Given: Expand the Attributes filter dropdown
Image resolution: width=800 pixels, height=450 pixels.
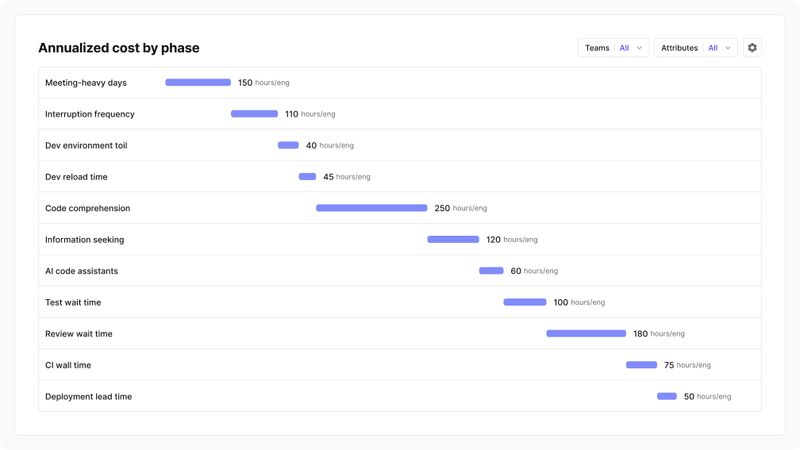Looking at the screenshot, I should [695, 48].
